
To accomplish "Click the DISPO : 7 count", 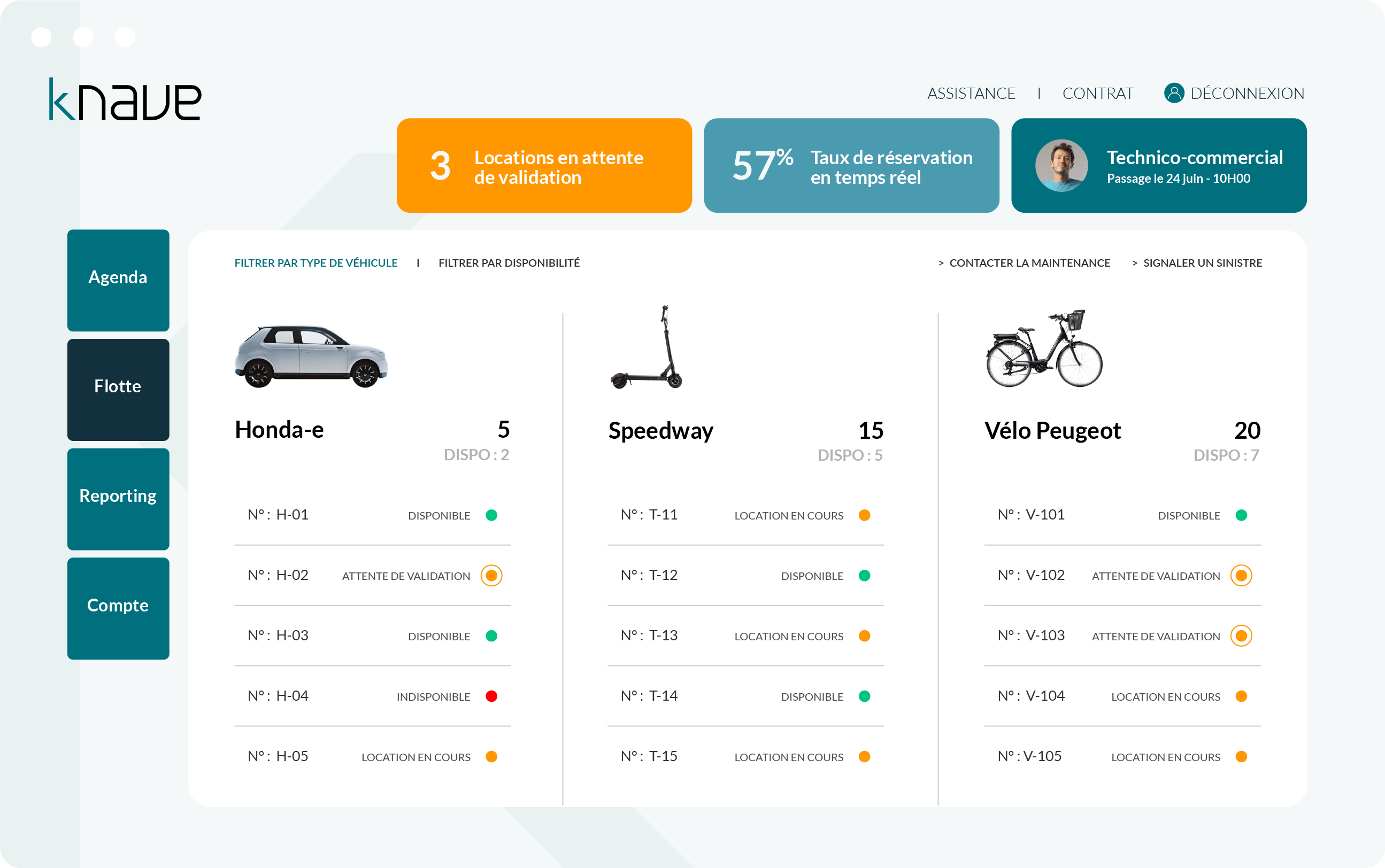I will [1227, 455].
